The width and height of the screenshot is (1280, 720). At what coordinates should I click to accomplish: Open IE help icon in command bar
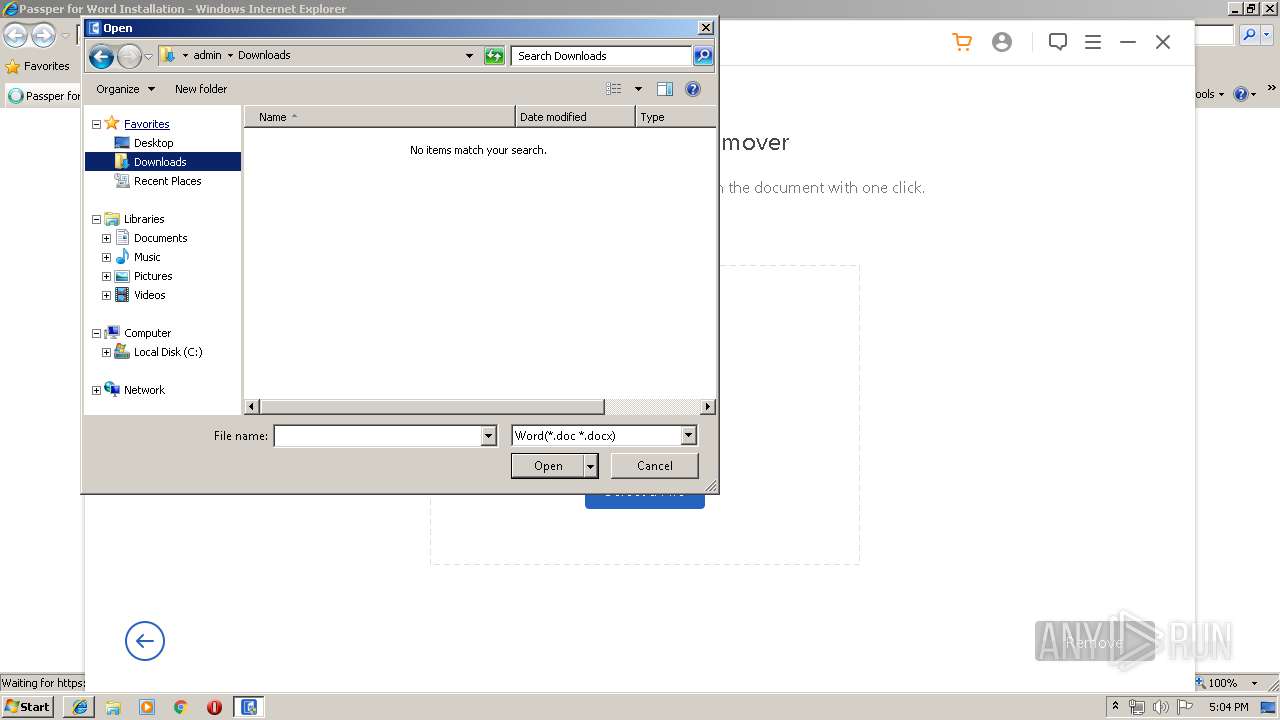[x=1240, y=94]
